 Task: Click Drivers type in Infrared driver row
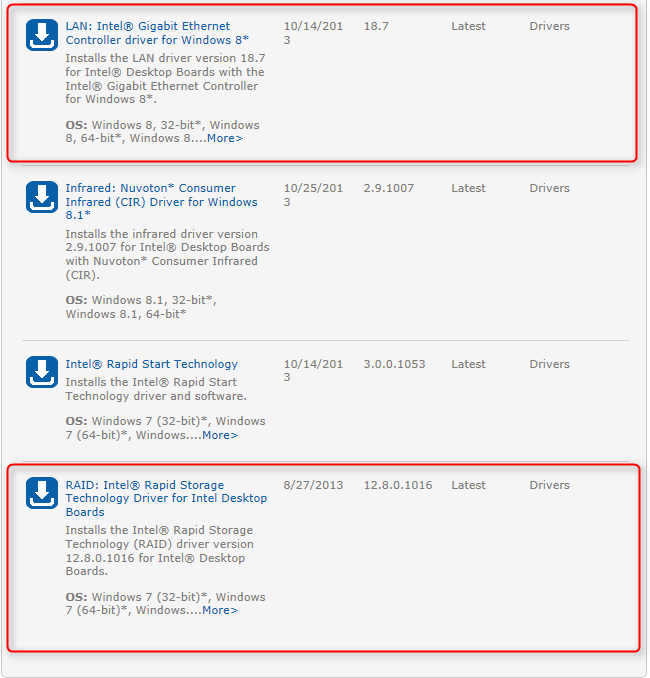click(x=550, y=188)
